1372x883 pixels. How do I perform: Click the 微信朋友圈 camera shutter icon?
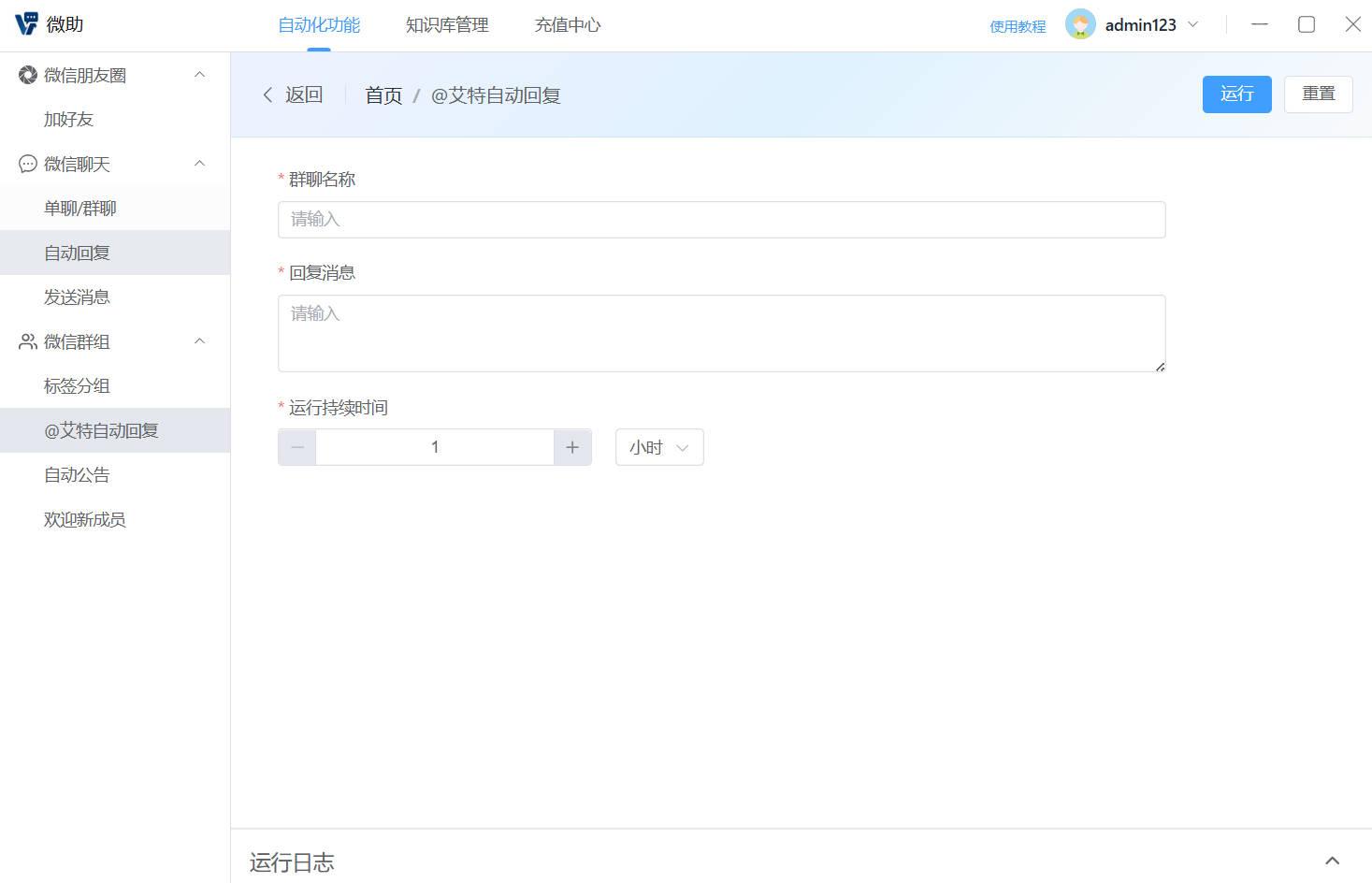pyautogui.click(x=28, y=75)
